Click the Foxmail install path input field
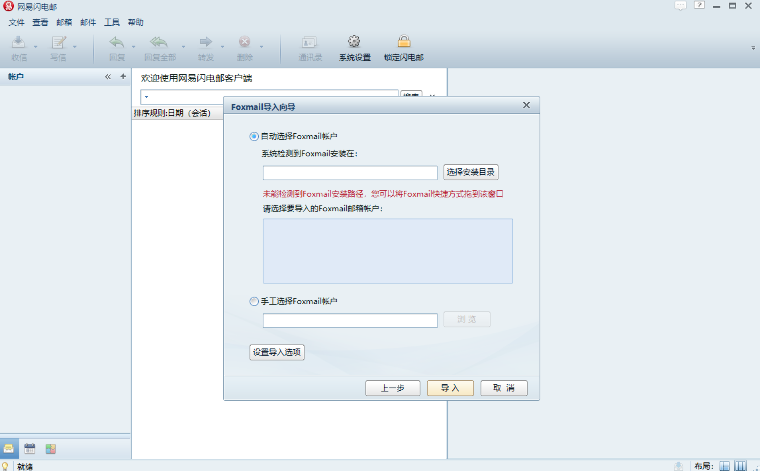This screenshot has height=471, width=760. point(350,173)
